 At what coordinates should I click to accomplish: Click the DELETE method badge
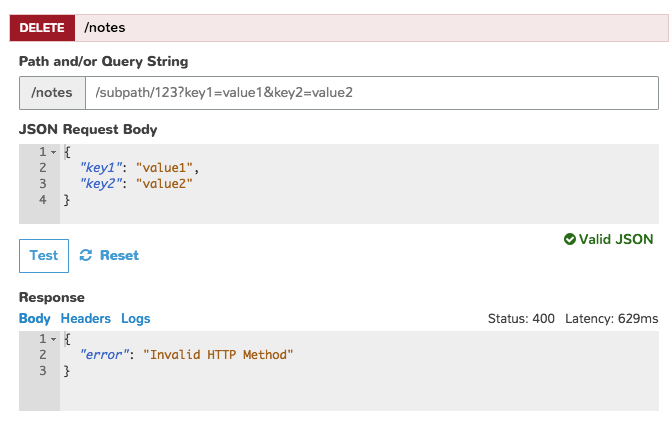(42, 28)
